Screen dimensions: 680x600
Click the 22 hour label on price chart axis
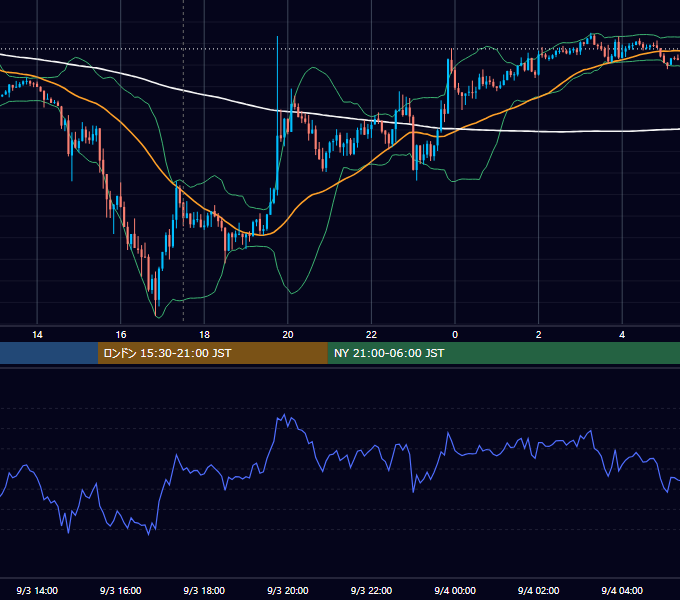coord(371,335)
